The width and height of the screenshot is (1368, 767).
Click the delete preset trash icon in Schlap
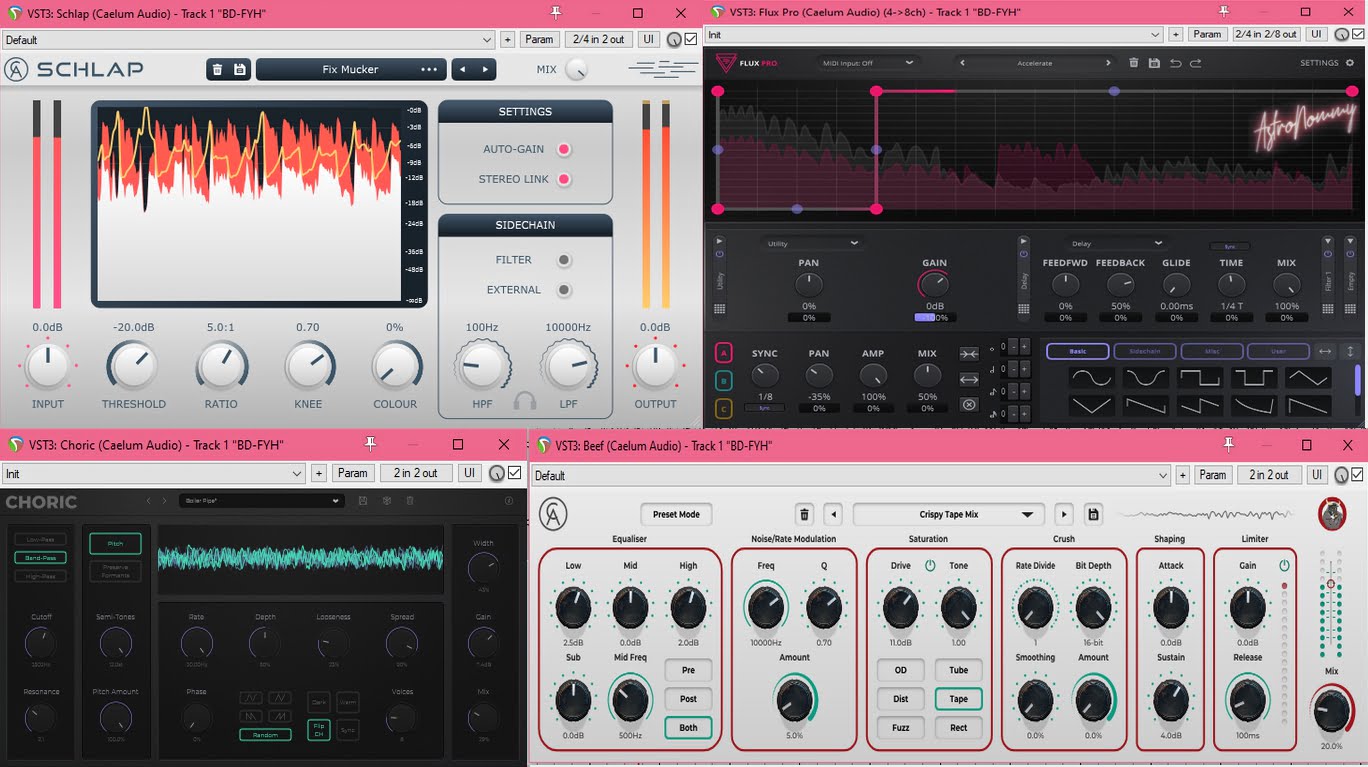[216, 69]
